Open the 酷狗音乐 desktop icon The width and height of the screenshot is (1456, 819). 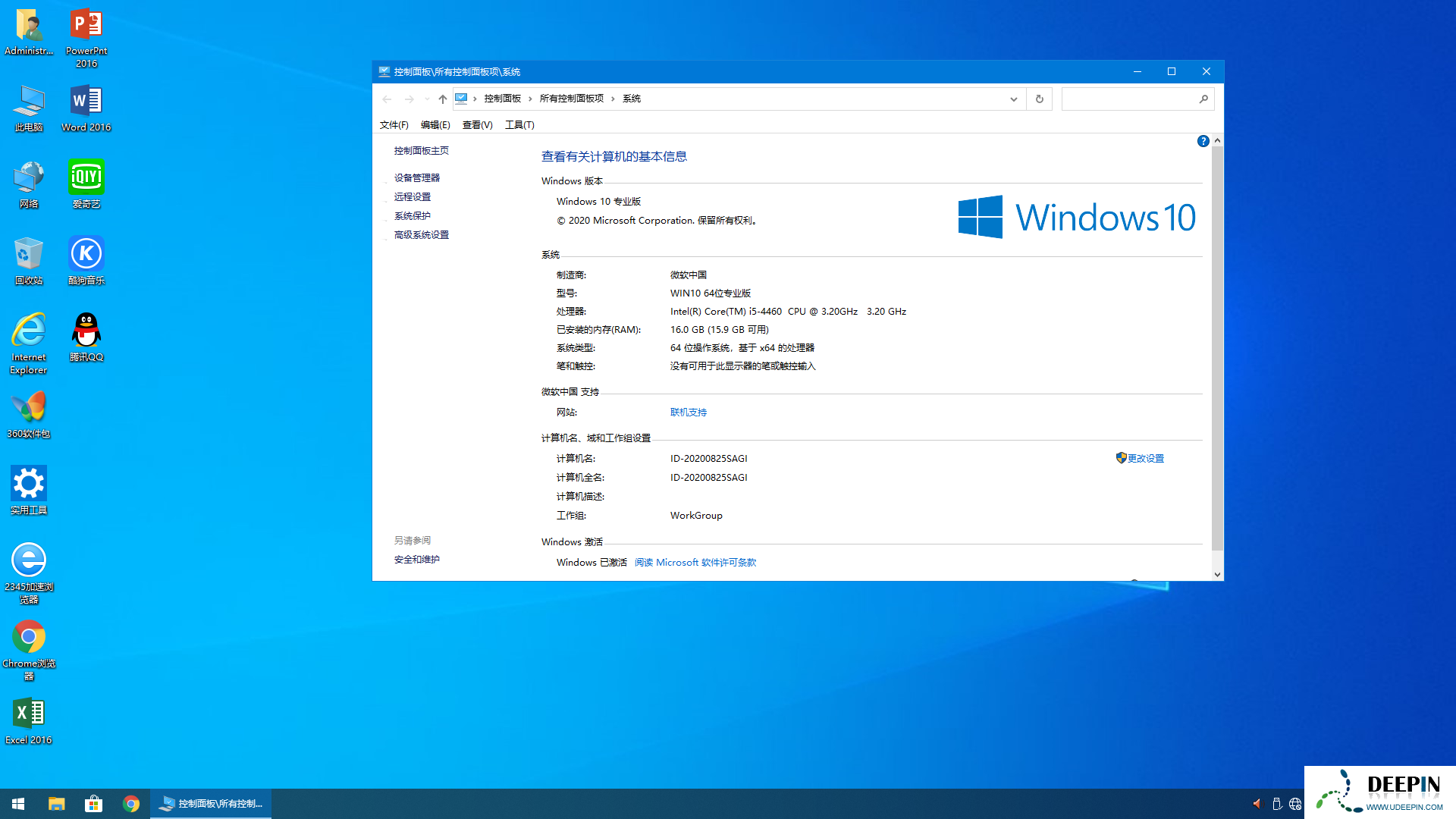(x=86, y=262)
